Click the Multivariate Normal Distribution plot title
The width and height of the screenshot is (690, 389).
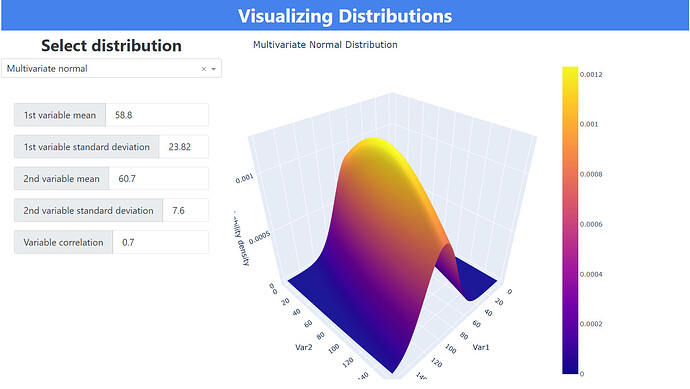[325, 44]
